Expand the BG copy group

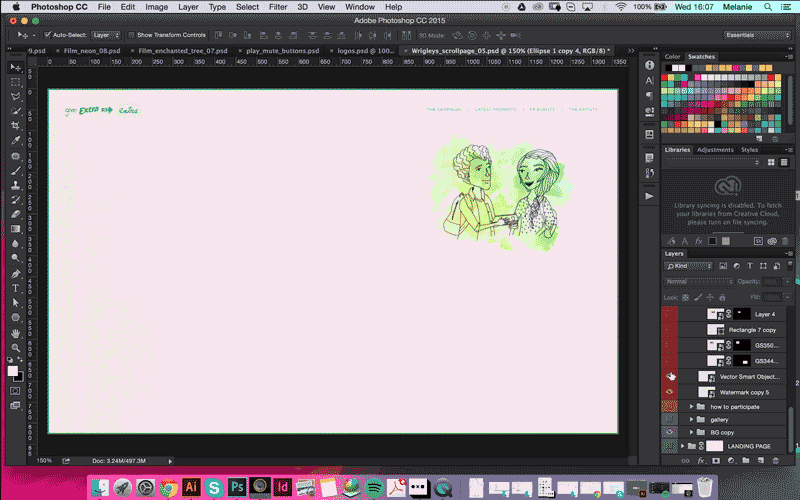(691, 432)
